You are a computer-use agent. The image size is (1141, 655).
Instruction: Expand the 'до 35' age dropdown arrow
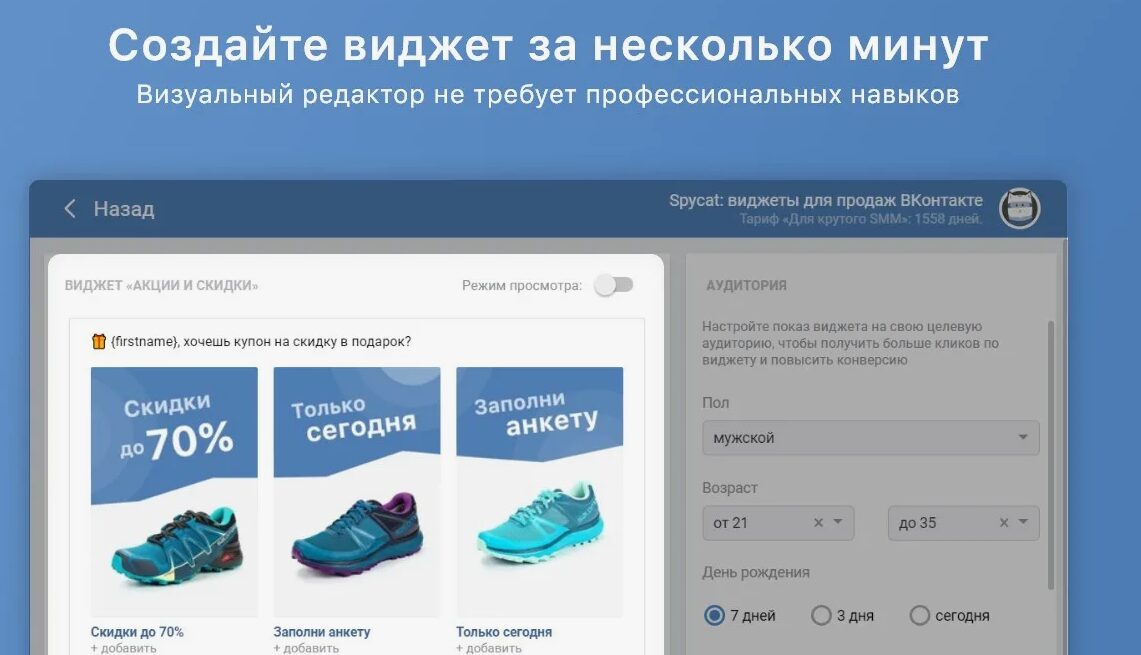tap(1023, 522)
